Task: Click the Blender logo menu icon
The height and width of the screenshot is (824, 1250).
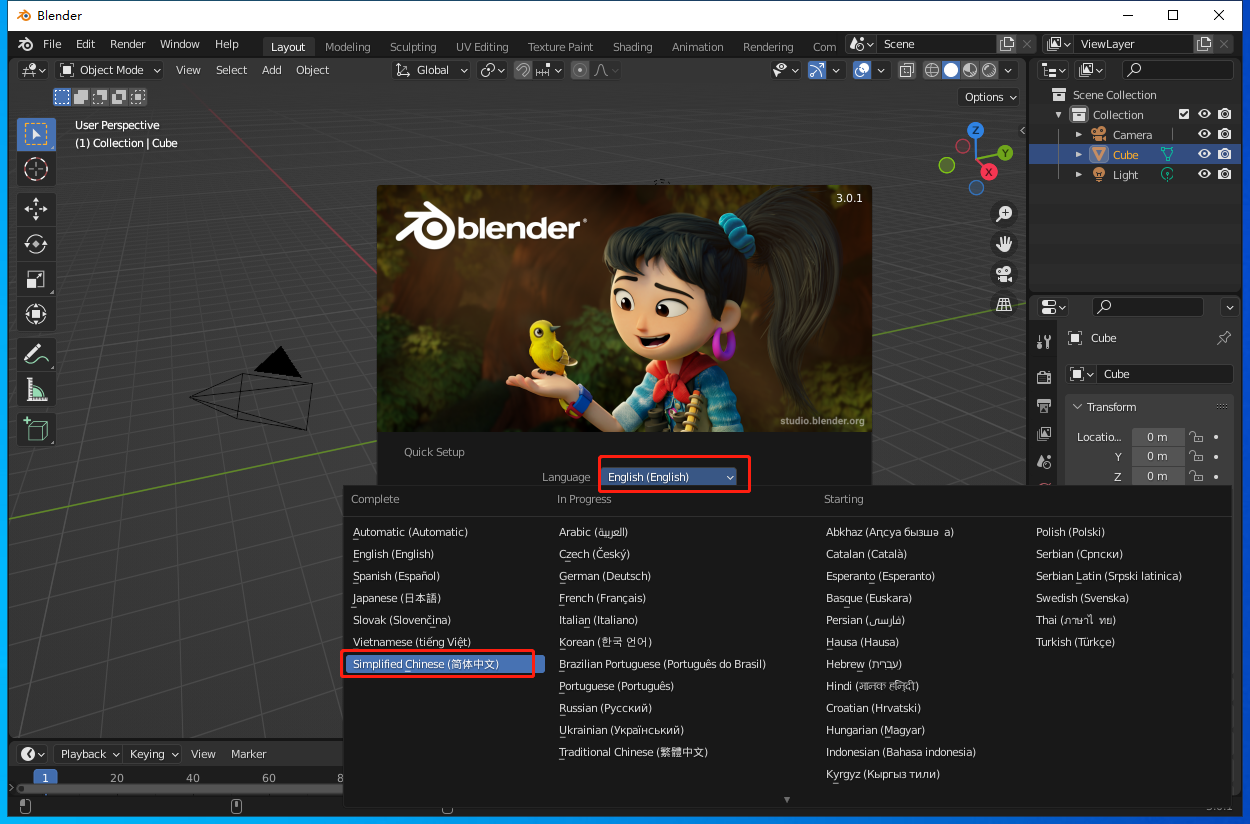Action: (x=26, y=44)
